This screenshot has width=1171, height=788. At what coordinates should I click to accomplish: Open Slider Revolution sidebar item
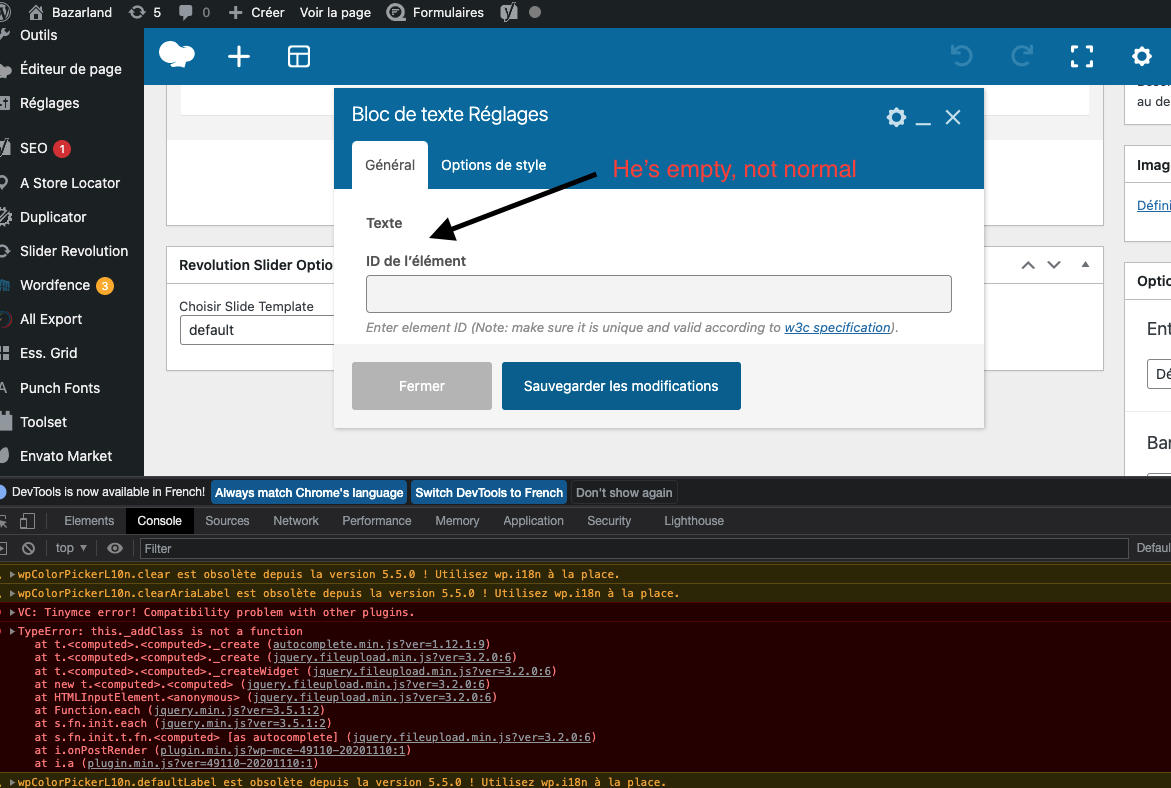pyautogui.click(x=74, y=251)
